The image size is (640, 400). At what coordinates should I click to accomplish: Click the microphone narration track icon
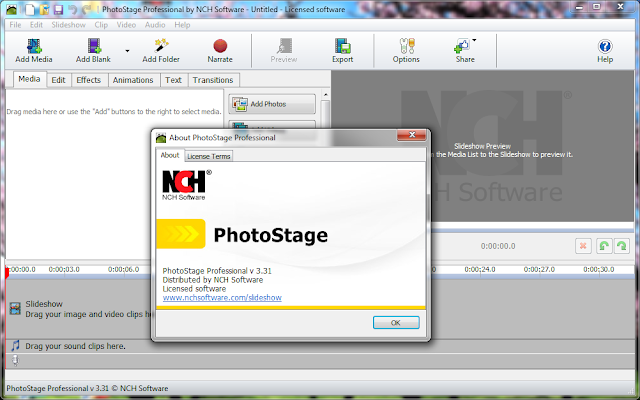point(15,360)
